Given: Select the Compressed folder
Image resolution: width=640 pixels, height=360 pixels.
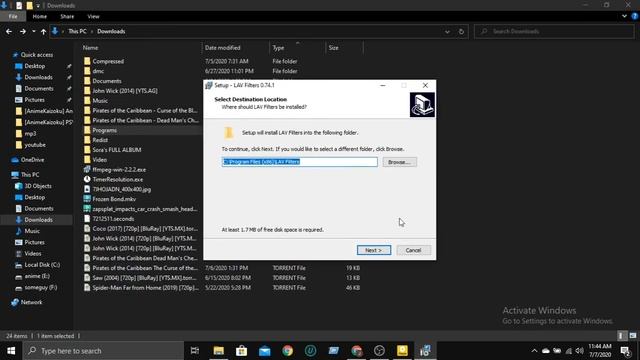Looking at the screenshot, I should [108, 61].
